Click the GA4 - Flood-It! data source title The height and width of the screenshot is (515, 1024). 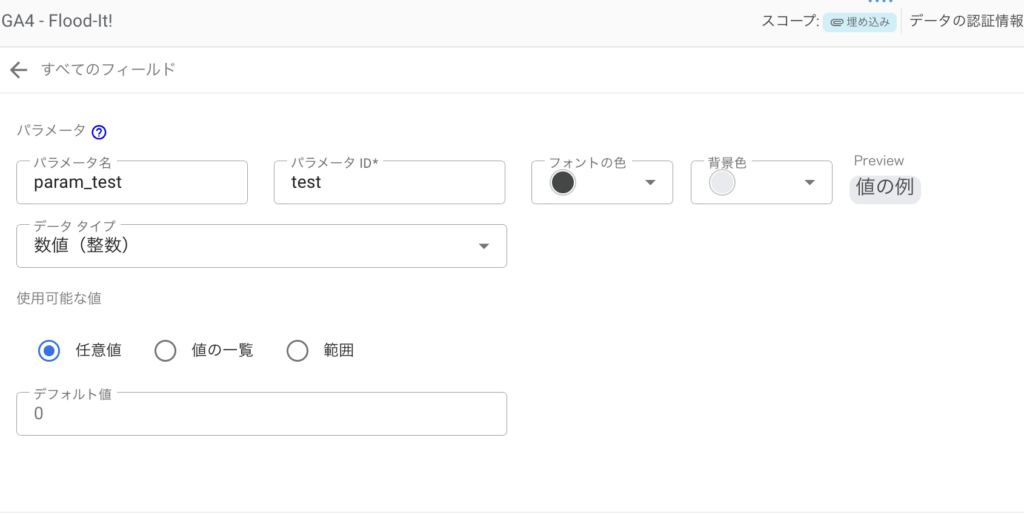click(x=57, y=21)
